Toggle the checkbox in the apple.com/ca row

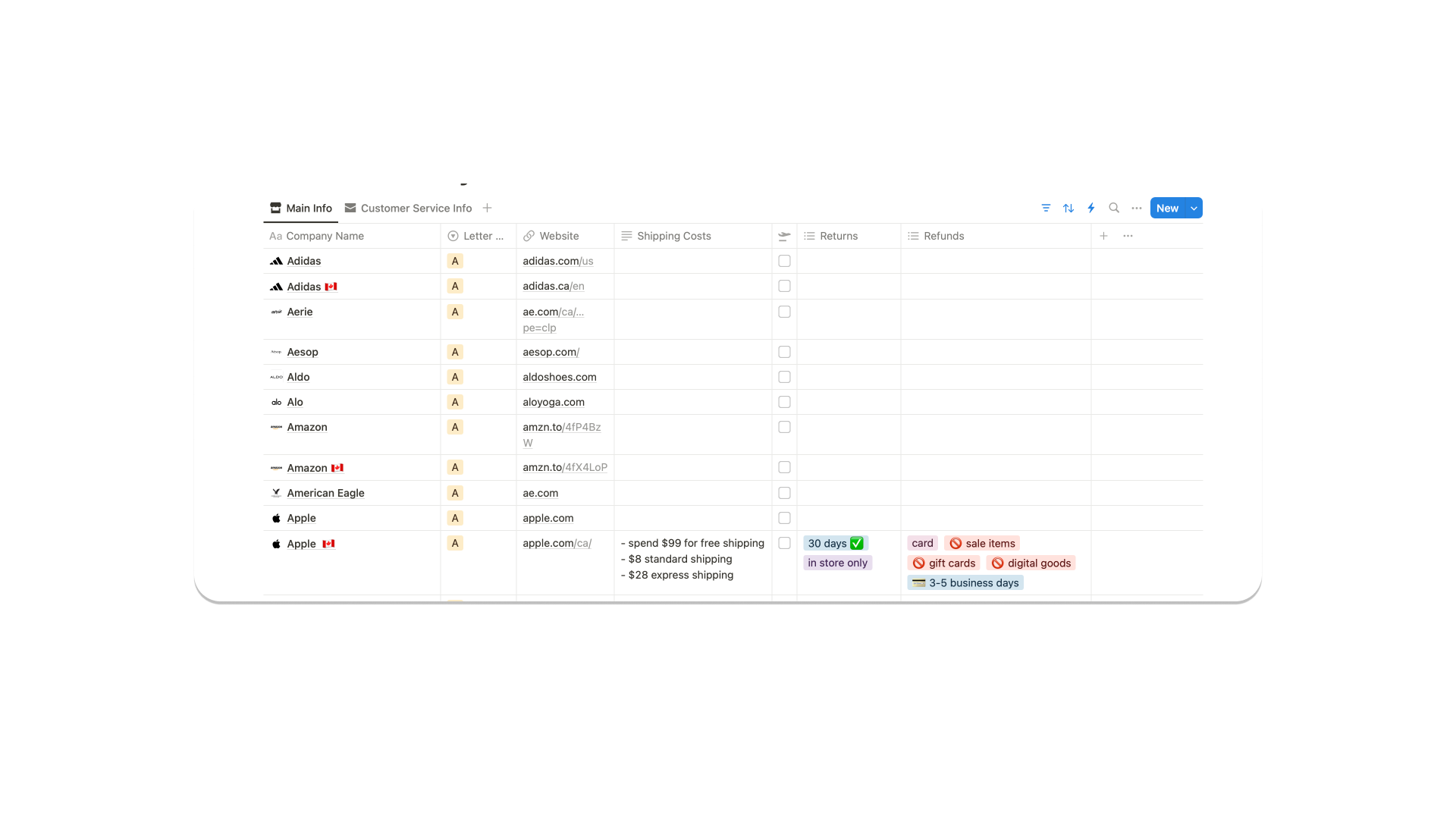[x=784, y=543]
